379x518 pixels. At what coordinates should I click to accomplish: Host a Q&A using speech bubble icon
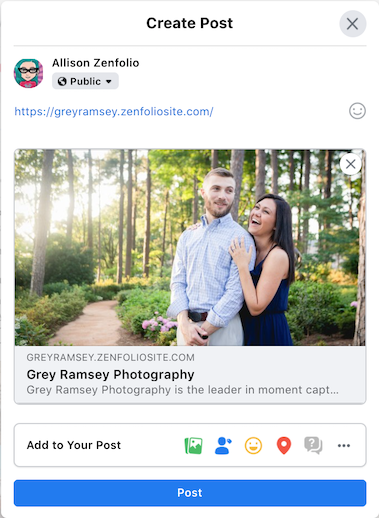313,445
